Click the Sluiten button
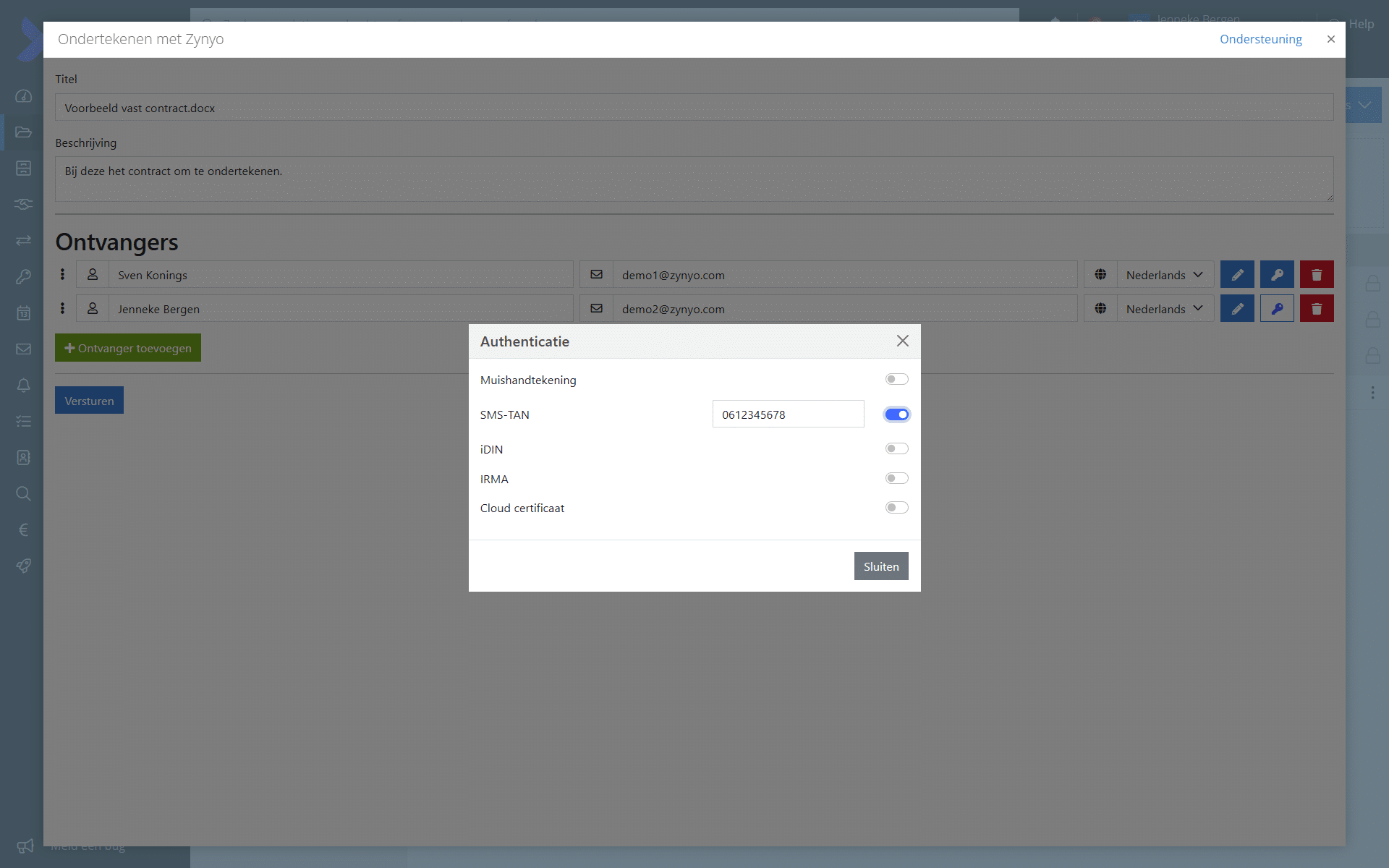This screenshot has width=1389, height=868. [x=880, y=566]
